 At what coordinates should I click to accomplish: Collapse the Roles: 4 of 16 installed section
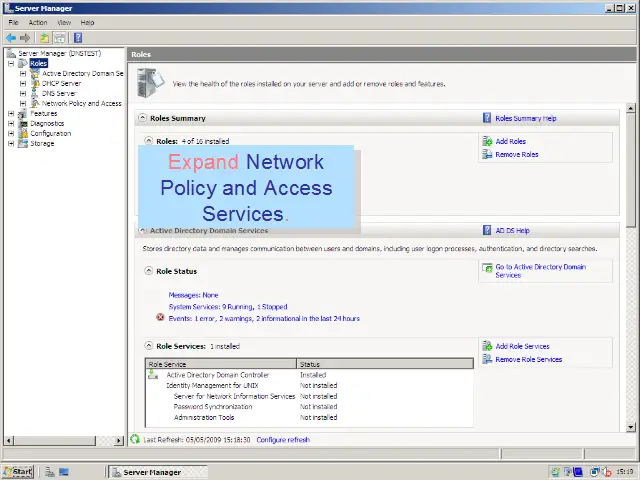[149, 141]
